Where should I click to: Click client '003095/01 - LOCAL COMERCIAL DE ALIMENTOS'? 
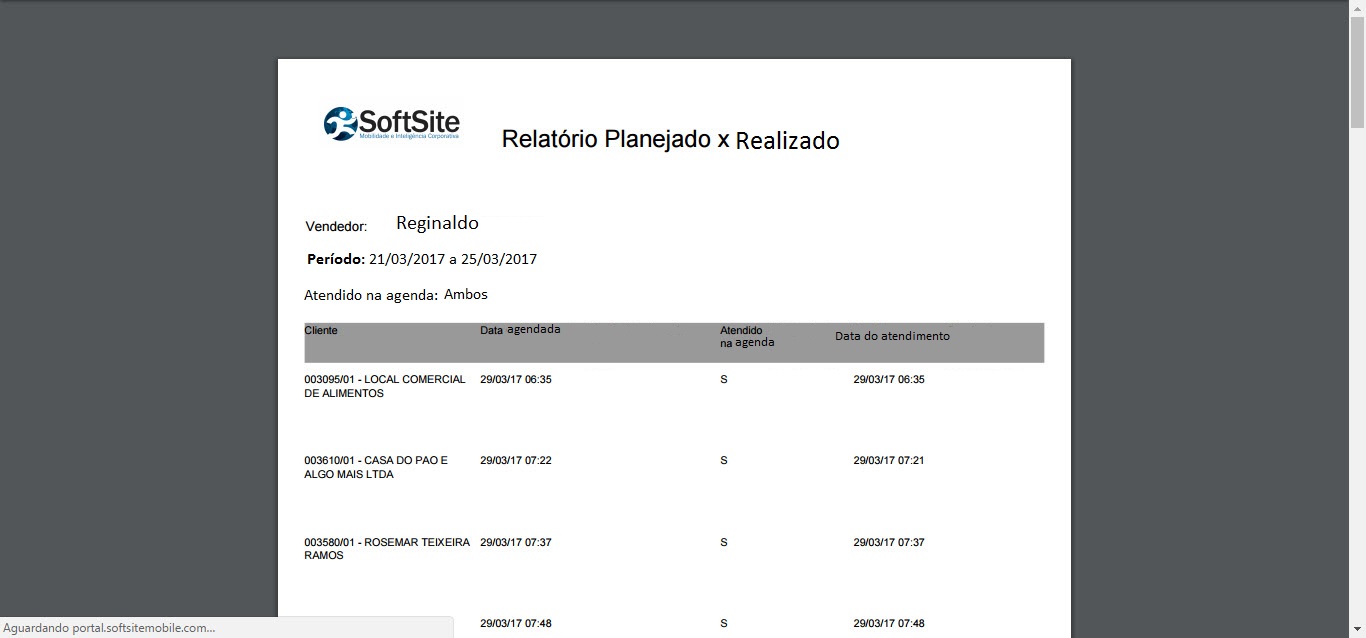(385, 386)
